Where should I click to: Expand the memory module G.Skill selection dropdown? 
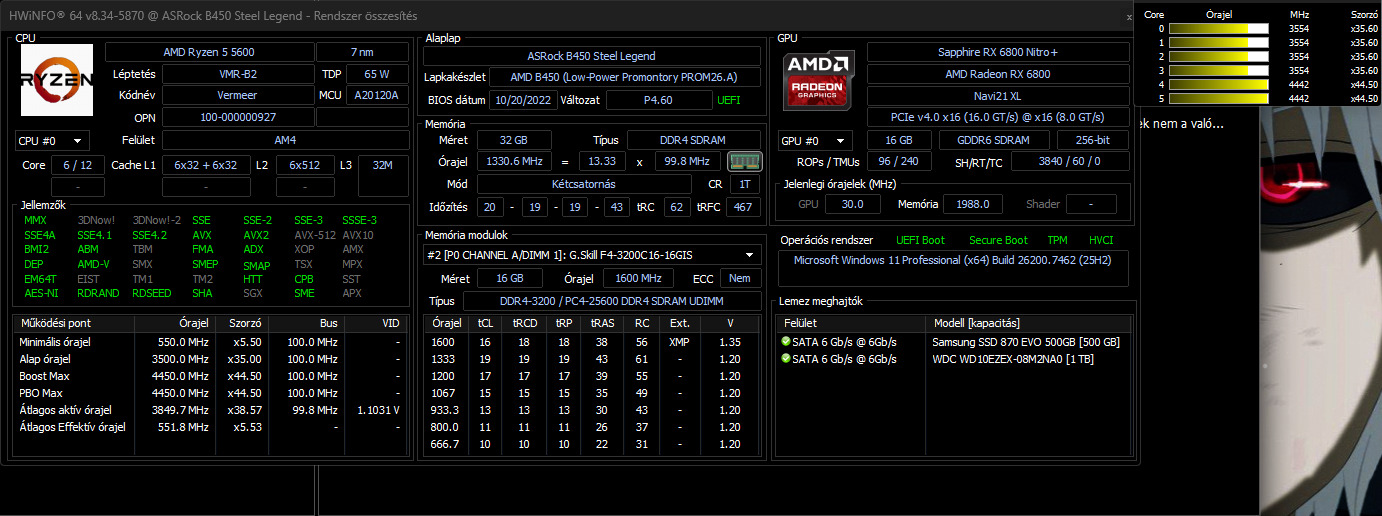592,255
